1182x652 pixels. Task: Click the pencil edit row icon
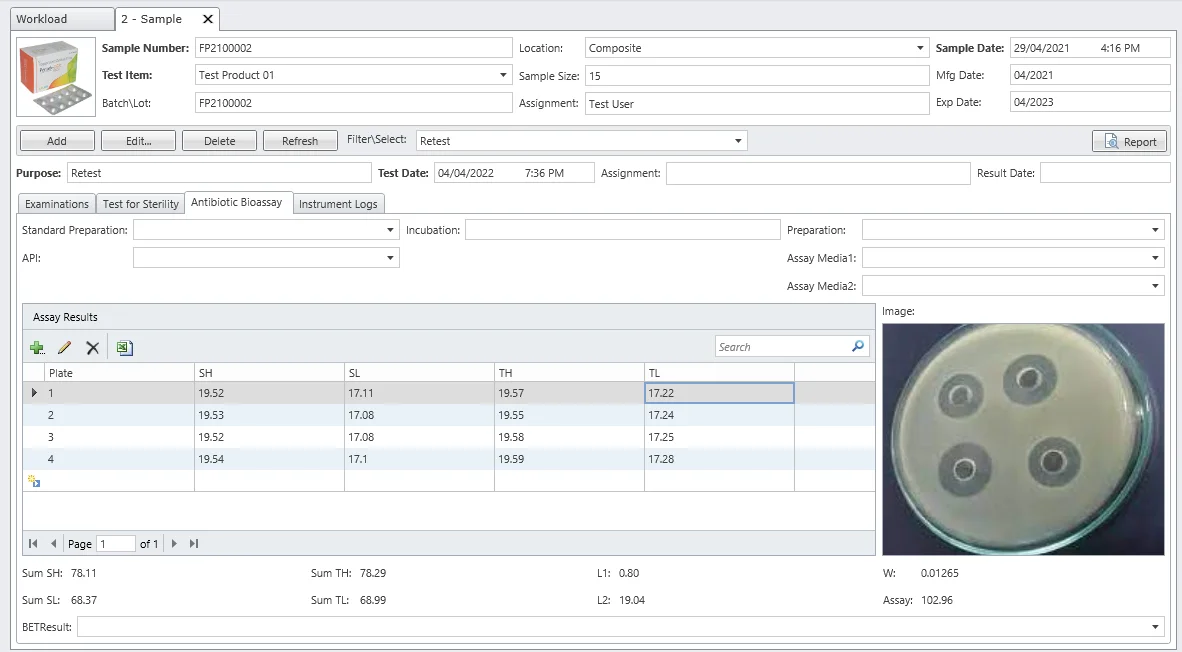[65, 348]
